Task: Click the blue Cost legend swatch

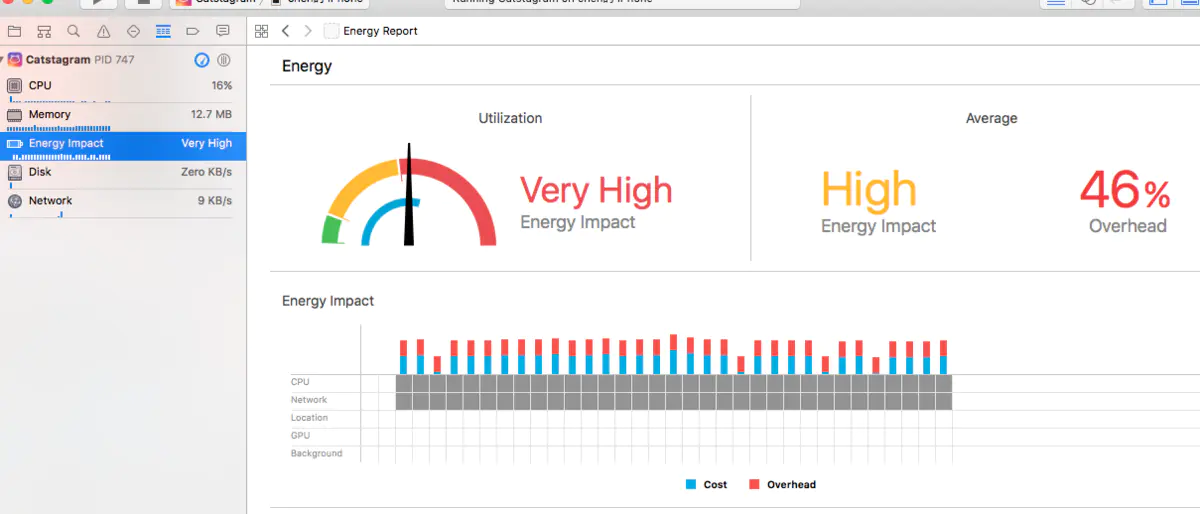Action: click(x=691, y=484)
